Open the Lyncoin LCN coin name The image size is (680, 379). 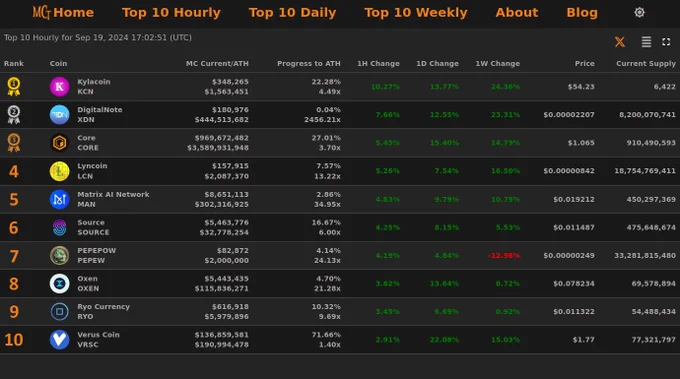tap(92, 171)
